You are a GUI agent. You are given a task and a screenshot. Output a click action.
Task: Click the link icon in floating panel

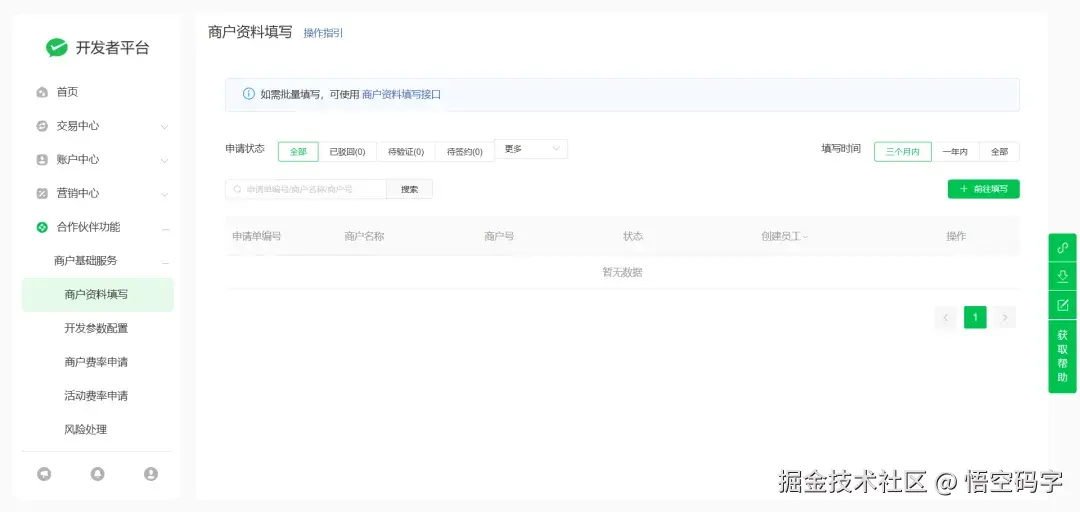tap(1062, 248)
